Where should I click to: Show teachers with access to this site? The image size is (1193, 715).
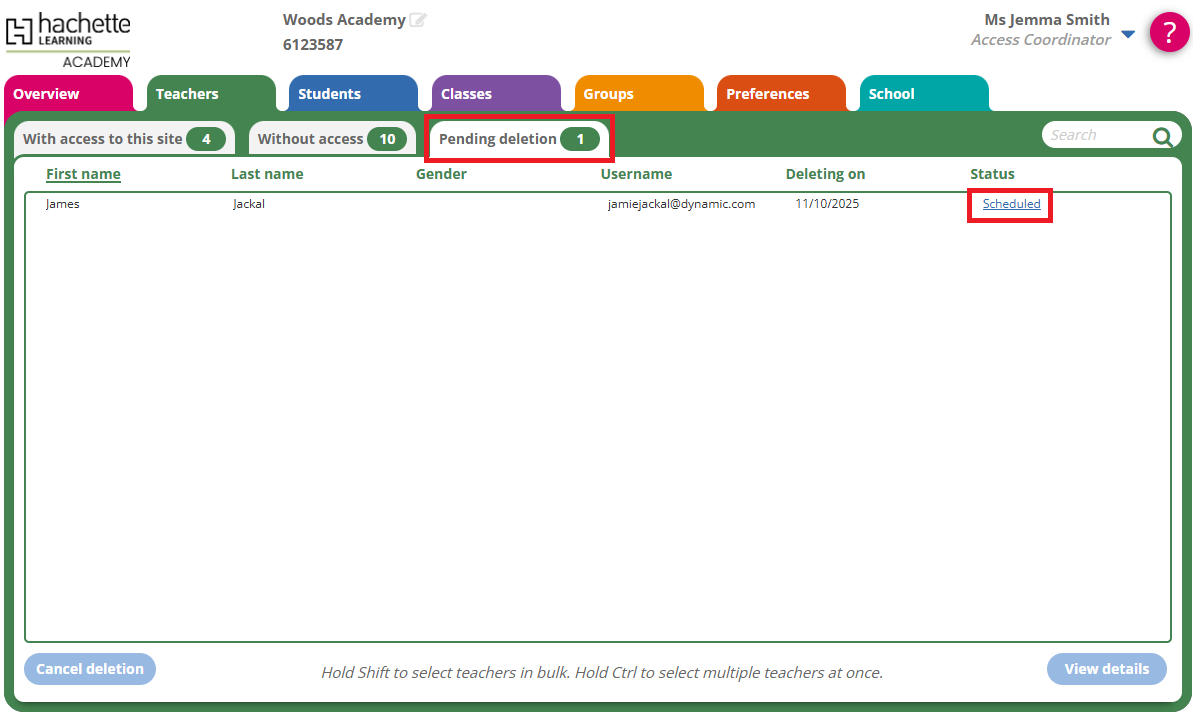[x=122, y=139]
